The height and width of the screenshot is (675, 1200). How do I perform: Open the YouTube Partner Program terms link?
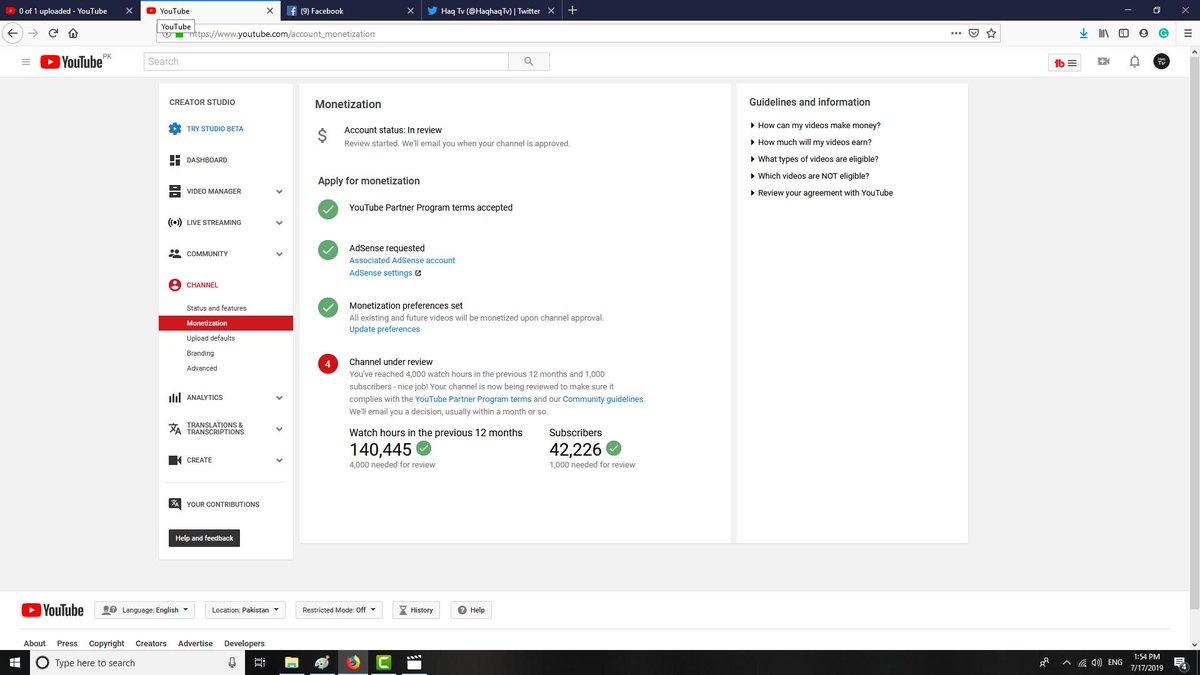pyautogui.click(x=473, y=399)
